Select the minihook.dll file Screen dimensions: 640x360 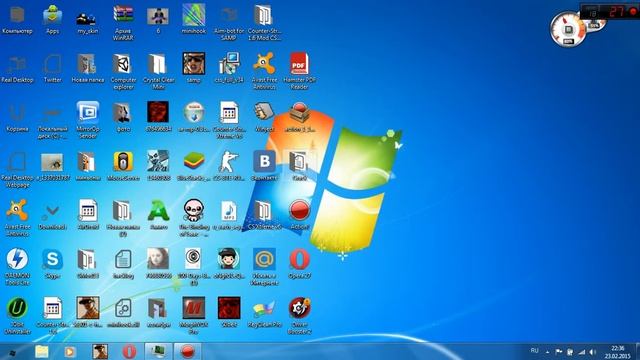point(123,314)
